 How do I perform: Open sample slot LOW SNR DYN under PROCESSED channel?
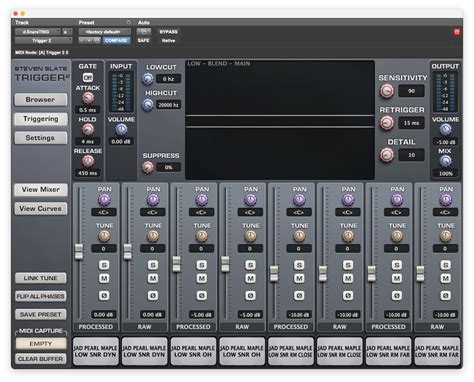(96, 351)
